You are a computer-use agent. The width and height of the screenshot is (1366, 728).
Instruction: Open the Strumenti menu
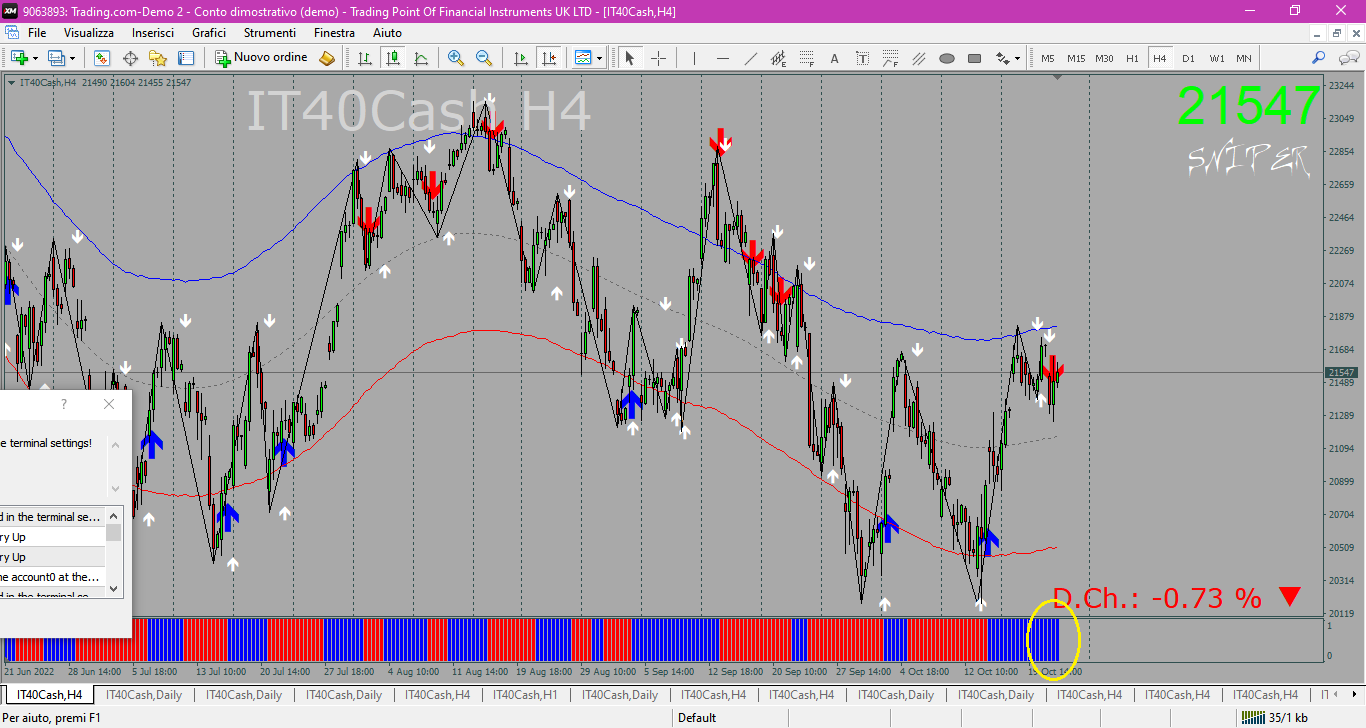[269, 33]
